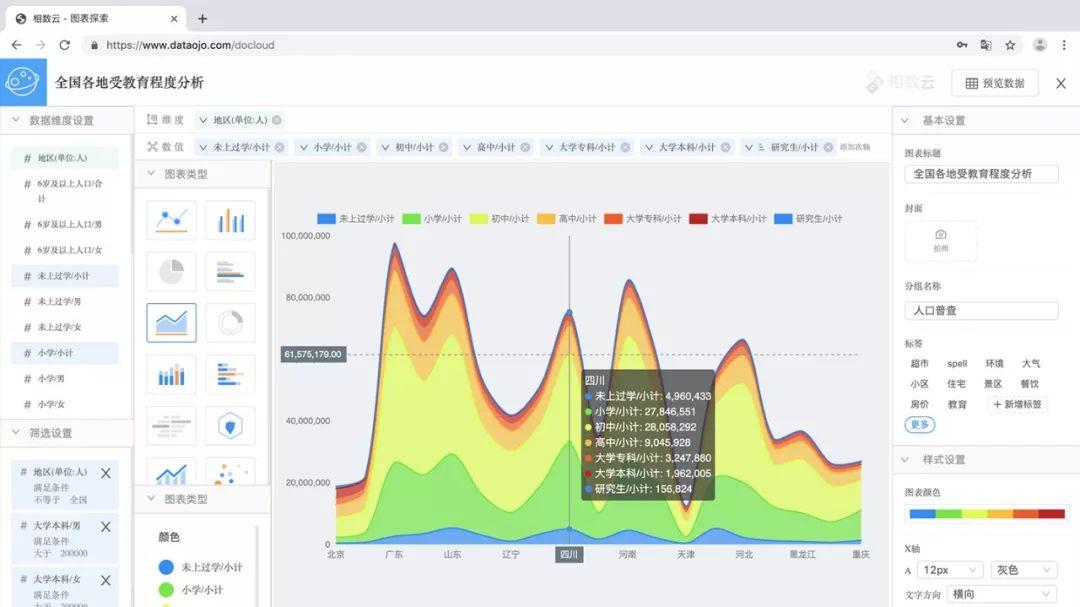Click the 添加次轴 link
Viewport: 1080px width, 607px height.
[x=855, y=147]
